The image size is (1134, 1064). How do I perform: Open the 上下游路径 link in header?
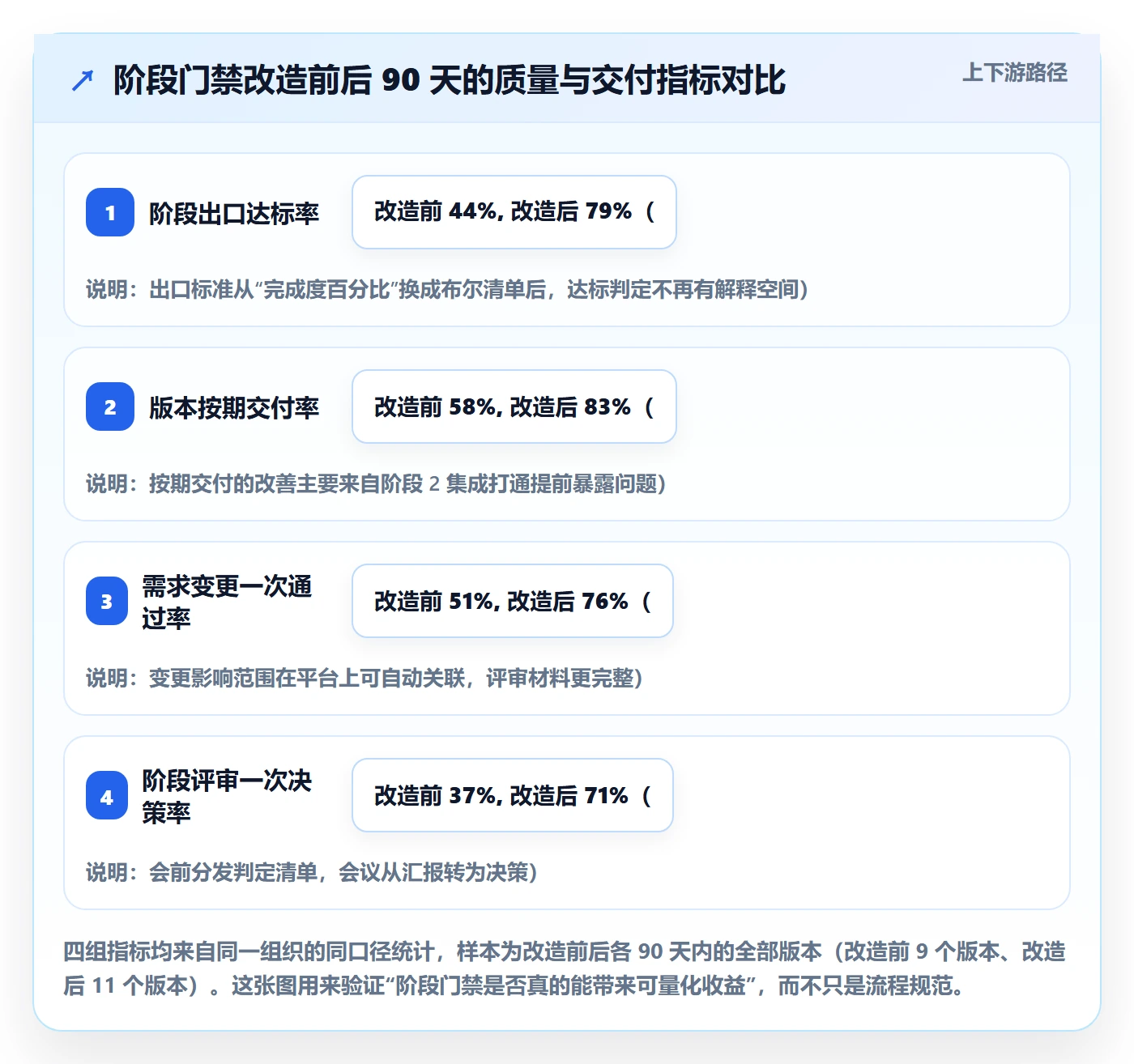tap(1014, 73)
